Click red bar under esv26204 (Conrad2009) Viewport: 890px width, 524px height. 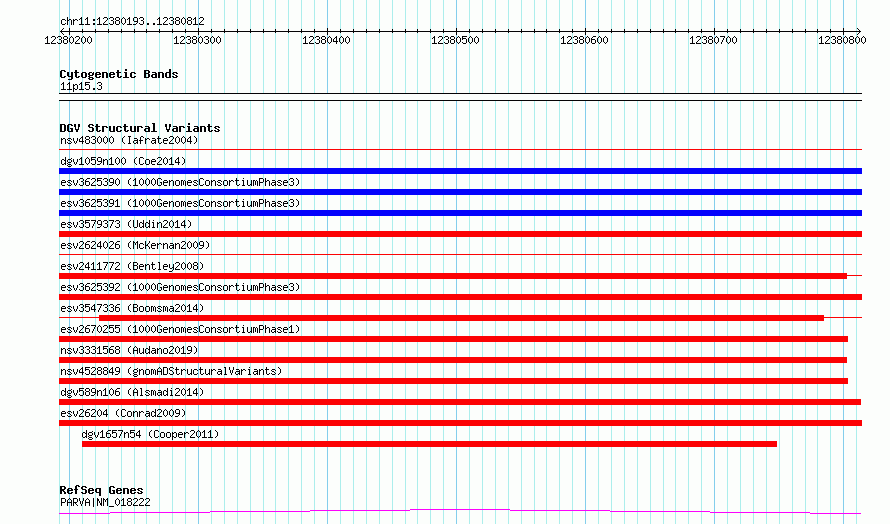460,423
